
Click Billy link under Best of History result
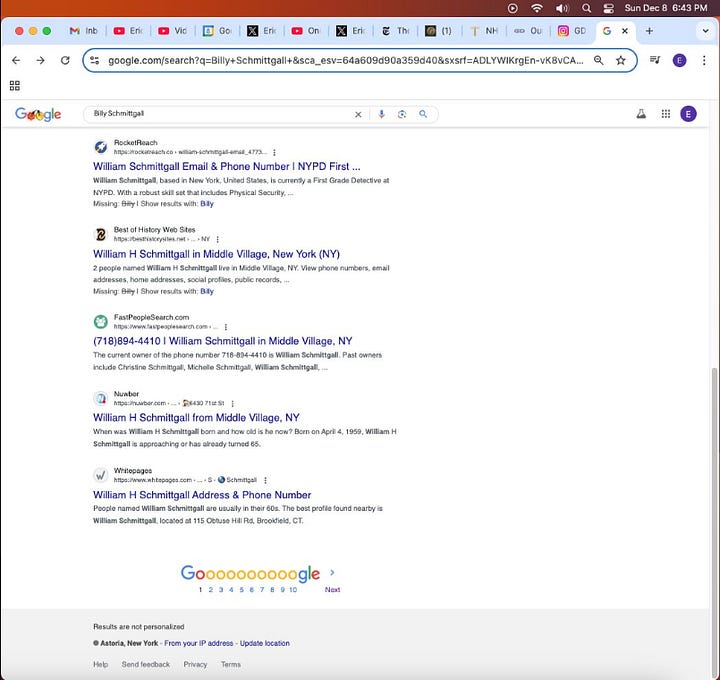coord(207,292)
